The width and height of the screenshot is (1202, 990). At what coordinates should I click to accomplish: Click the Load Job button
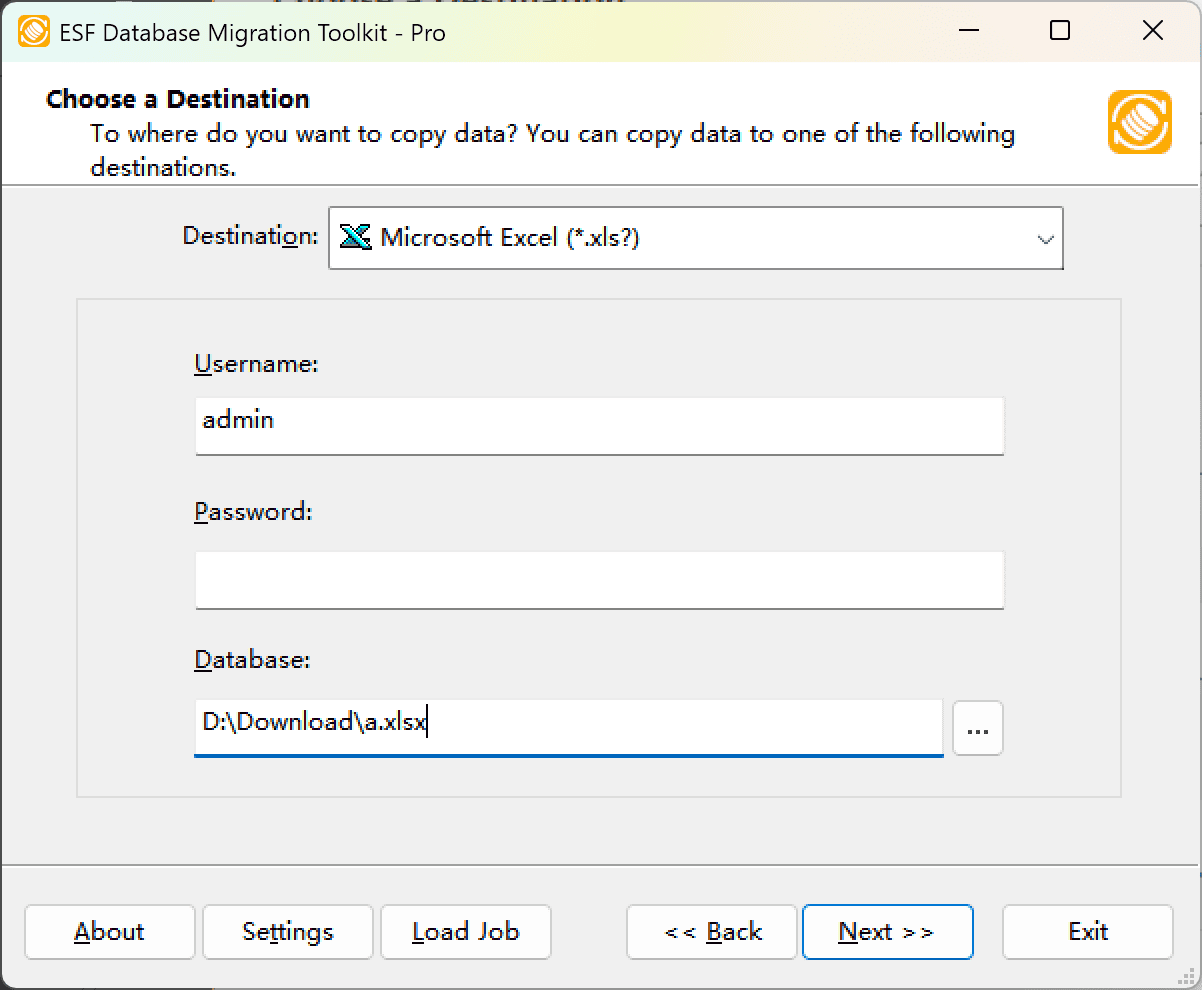[x=465, y=931]
